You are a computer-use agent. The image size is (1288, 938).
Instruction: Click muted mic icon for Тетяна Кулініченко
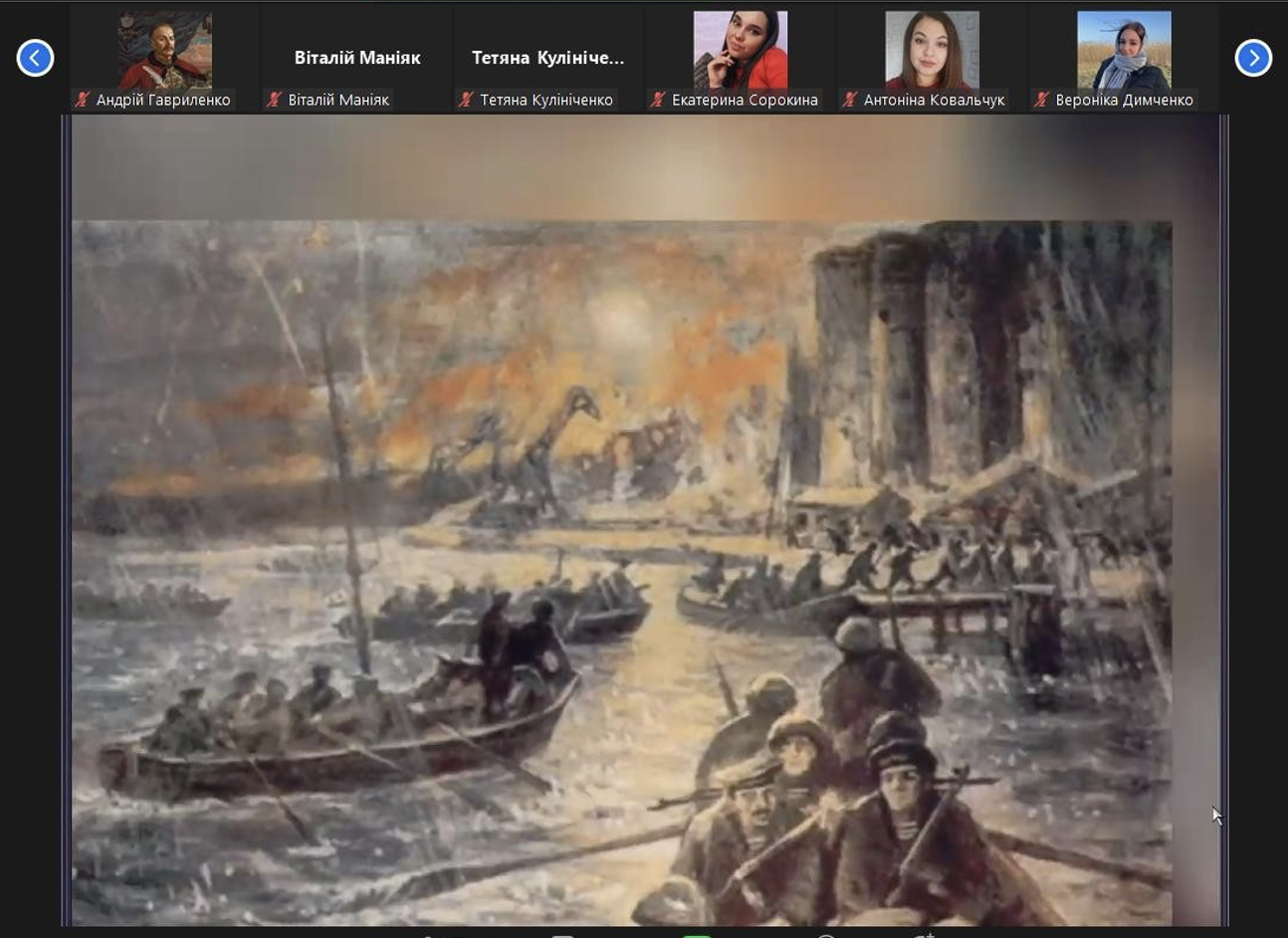(x=466, y=100)
